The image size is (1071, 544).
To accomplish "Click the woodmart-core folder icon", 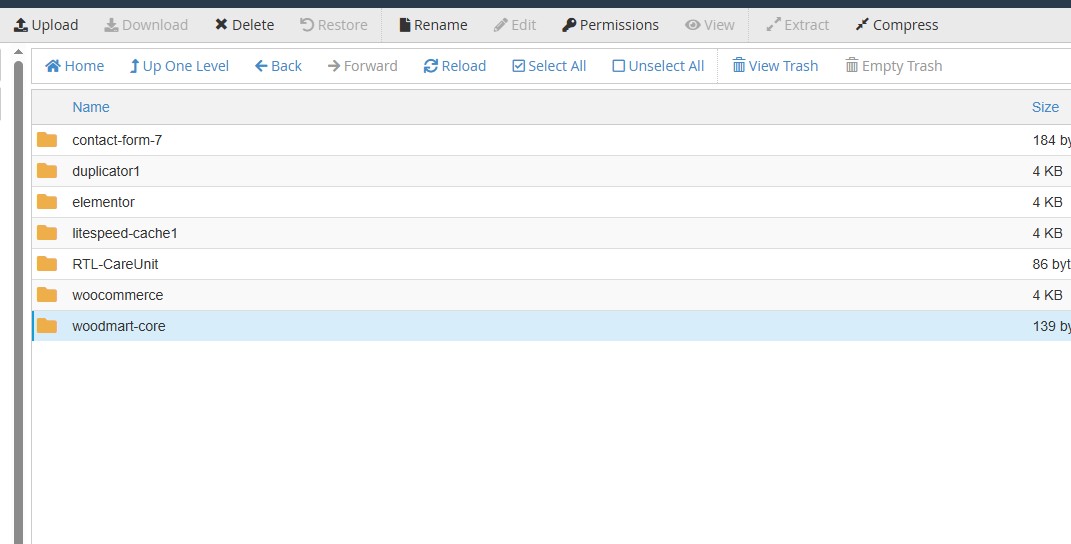I will [x=47, y=326].
